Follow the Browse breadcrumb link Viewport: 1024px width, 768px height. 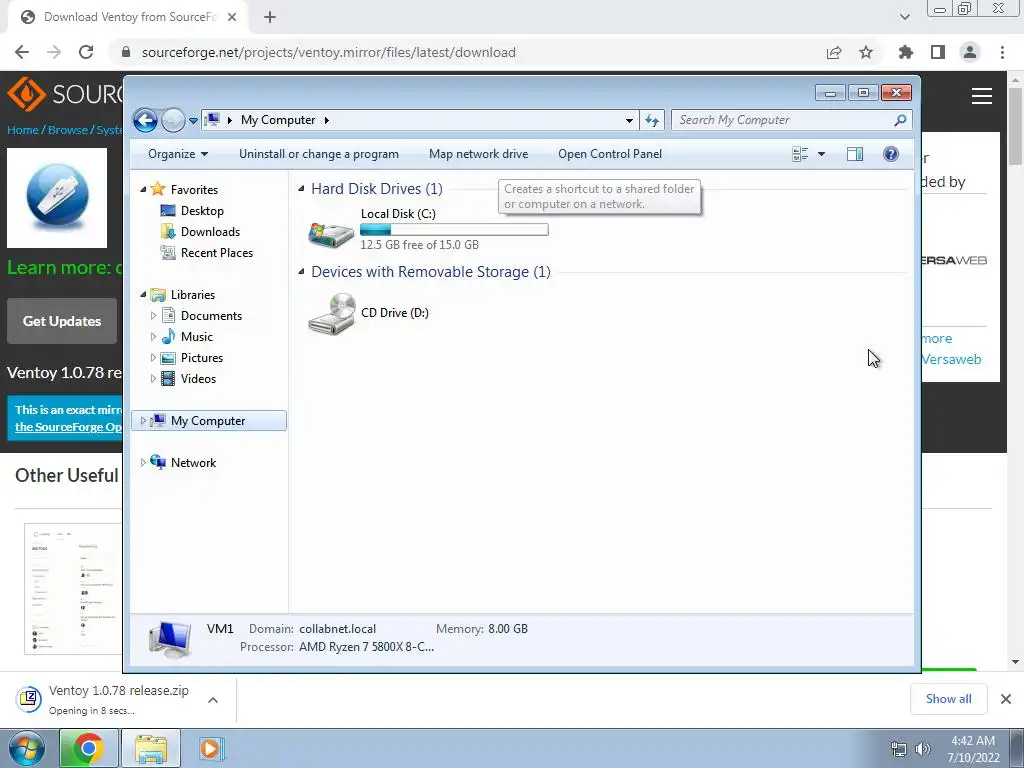67,130
